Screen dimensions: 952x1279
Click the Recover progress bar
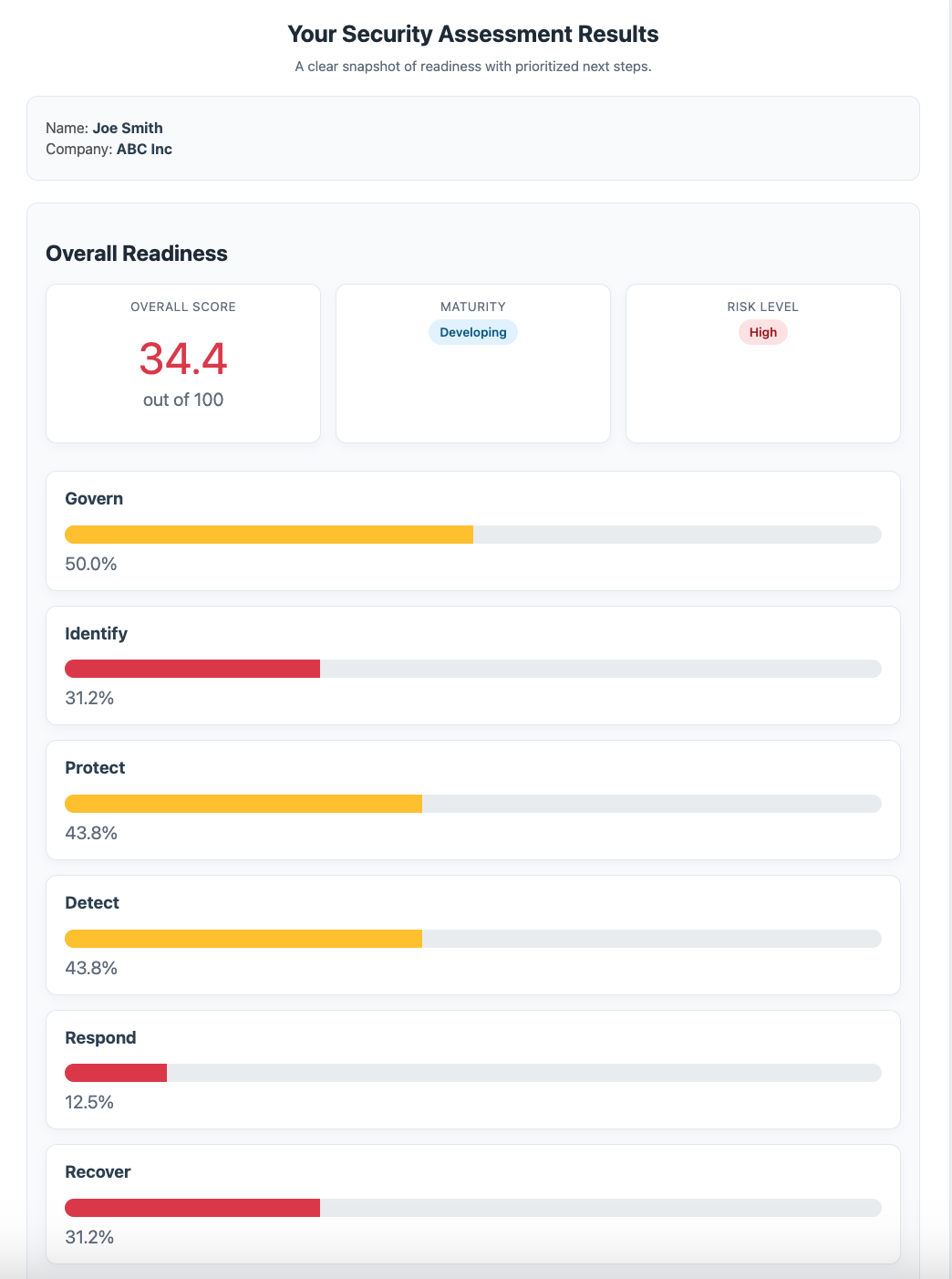(x=472, y=1208)
